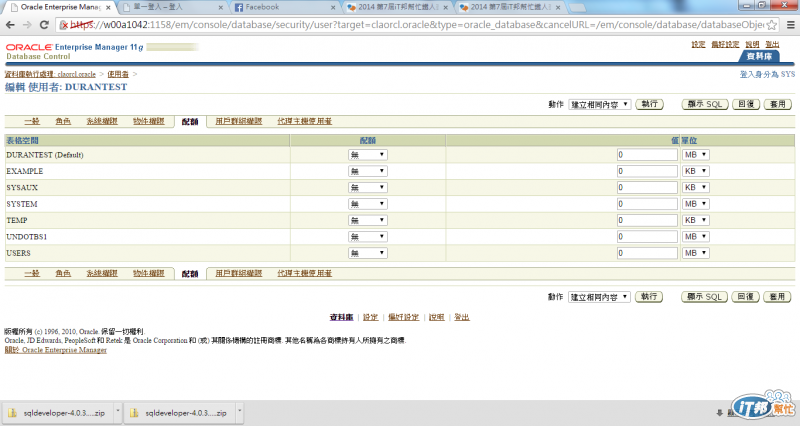Open the 動作 action dropdown below the table
This screenshot has width=800, height=426.
tap(599, 297)
